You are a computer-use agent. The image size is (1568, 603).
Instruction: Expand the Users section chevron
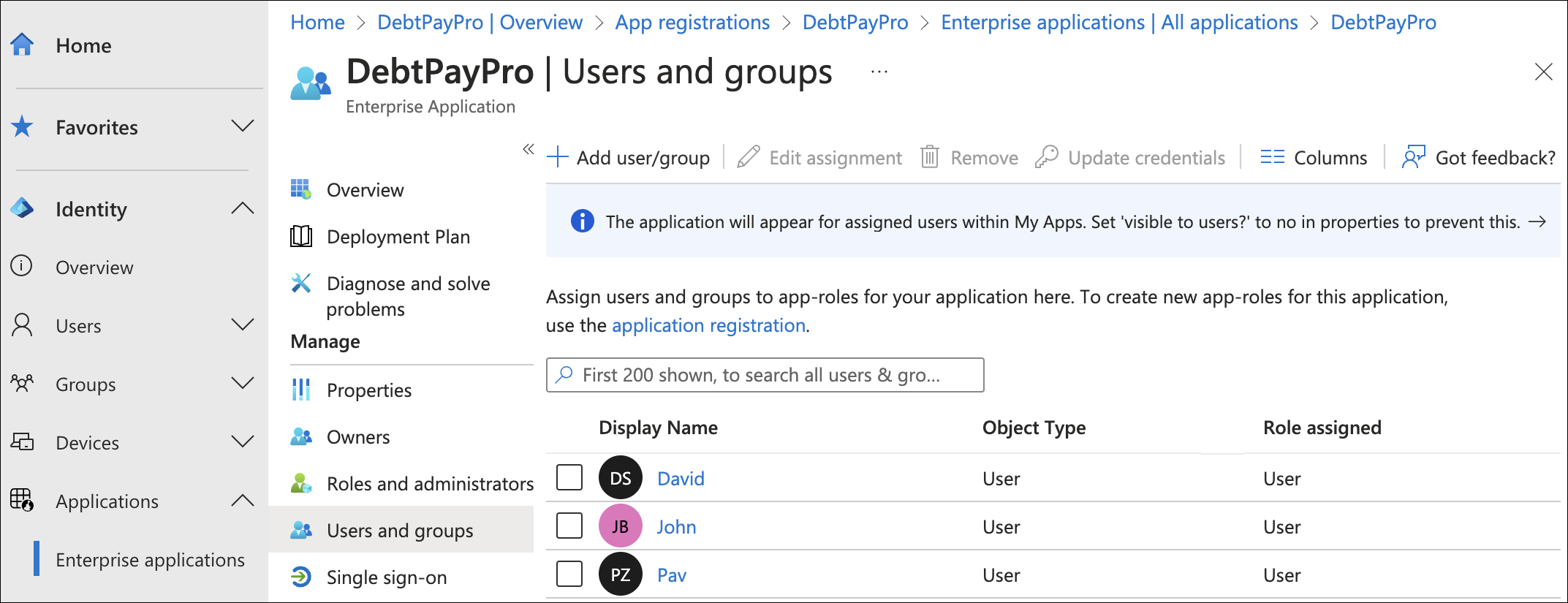pos(243,325)
